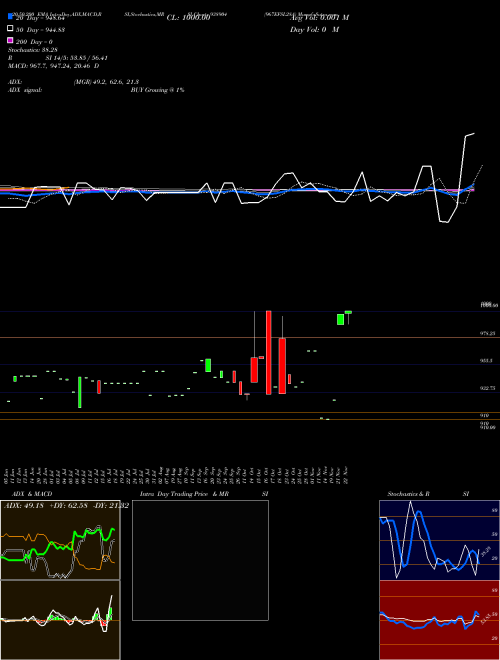
Task: Click the last green candle near 1000 level
Action: click(348, 312)
